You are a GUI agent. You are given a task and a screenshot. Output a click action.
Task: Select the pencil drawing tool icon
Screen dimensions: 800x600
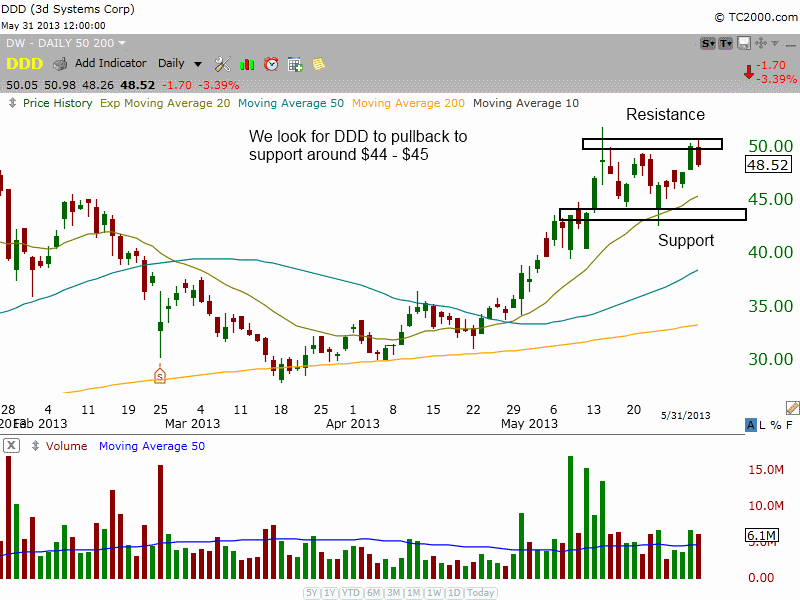coord(792,408)
